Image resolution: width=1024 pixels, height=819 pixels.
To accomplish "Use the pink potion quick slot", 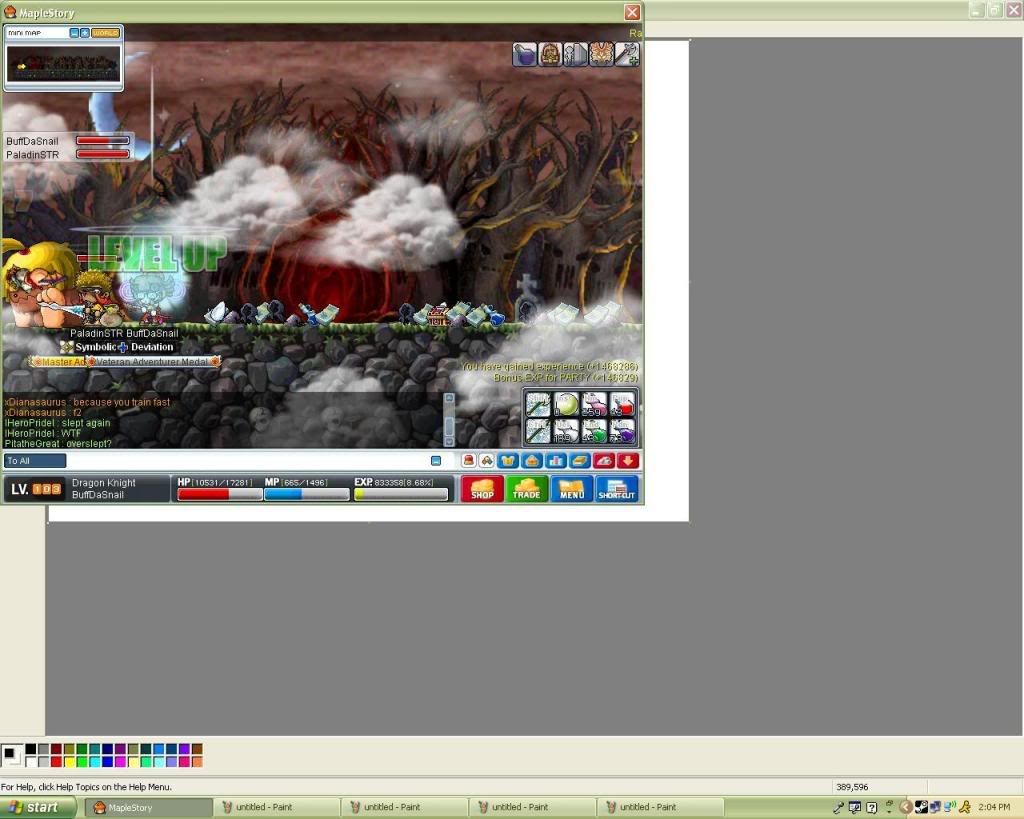I will coord(594,404).
